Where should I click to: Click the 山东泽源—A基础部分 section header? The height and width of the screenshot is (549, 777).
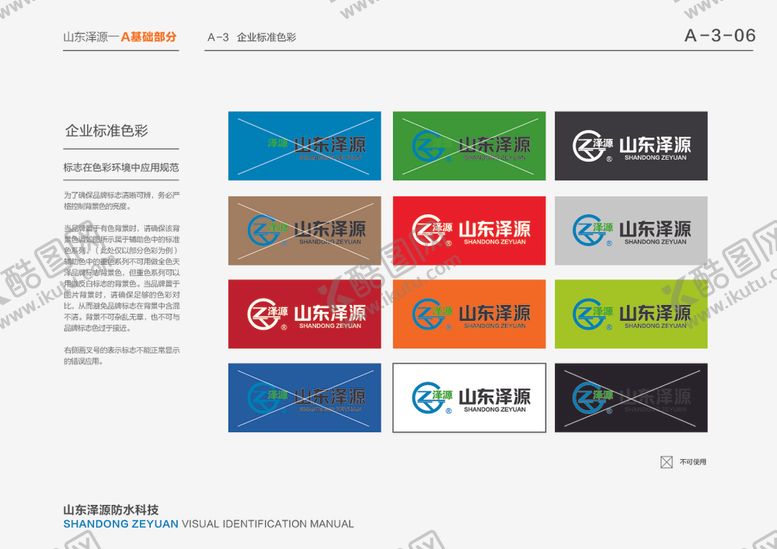(x=120, y=37)
